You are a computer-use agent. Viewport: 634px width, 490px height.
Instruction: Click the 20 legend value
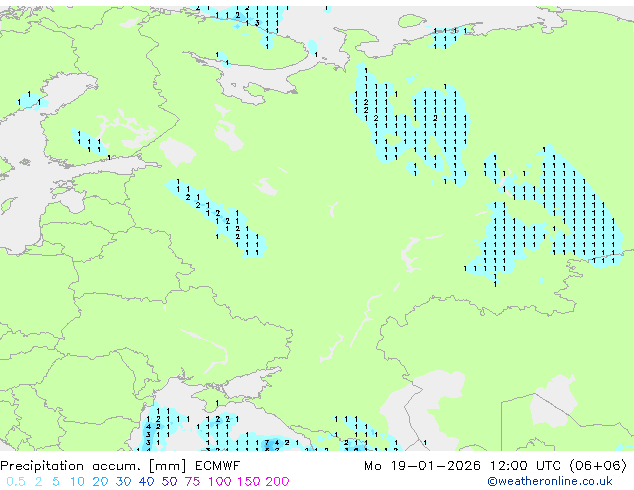point(100,482)
